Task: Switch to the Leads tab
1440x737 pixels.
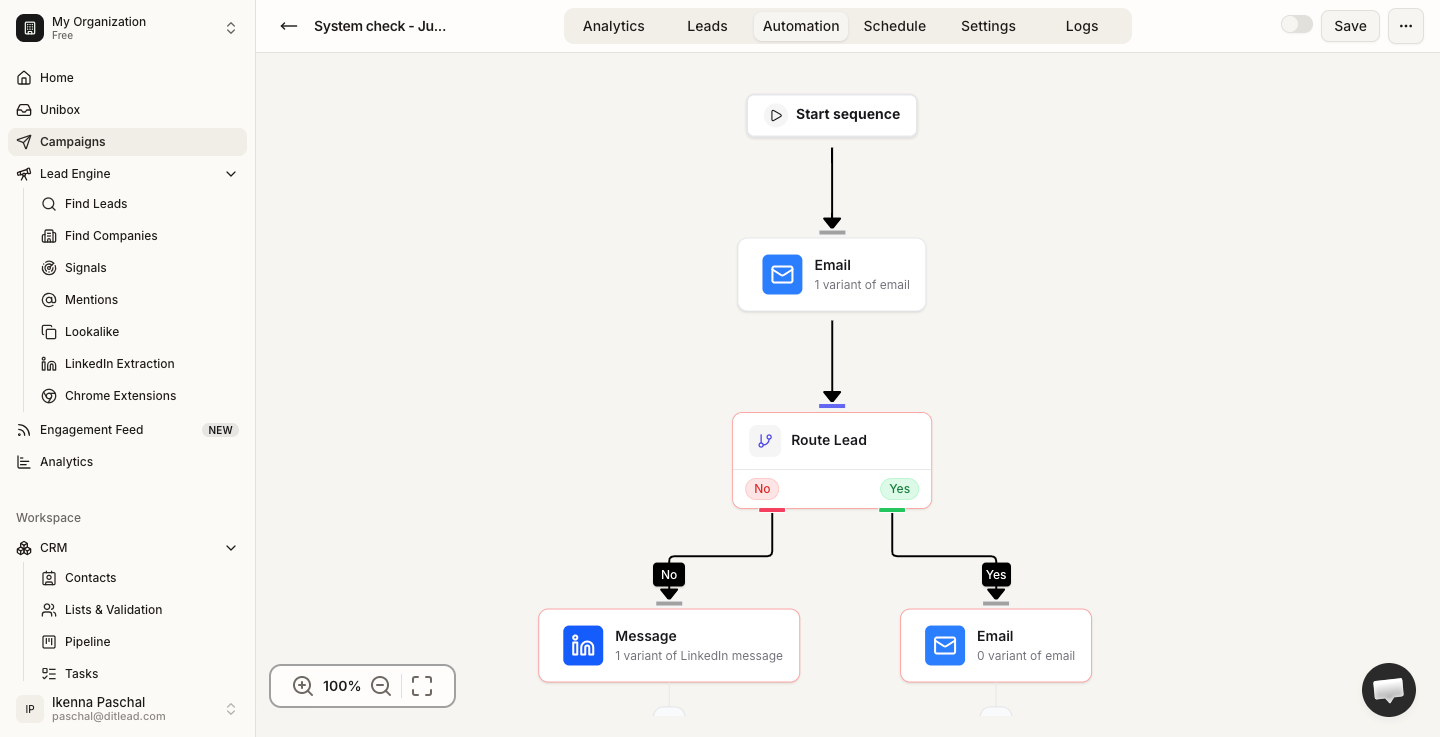Action: point(707,26)
